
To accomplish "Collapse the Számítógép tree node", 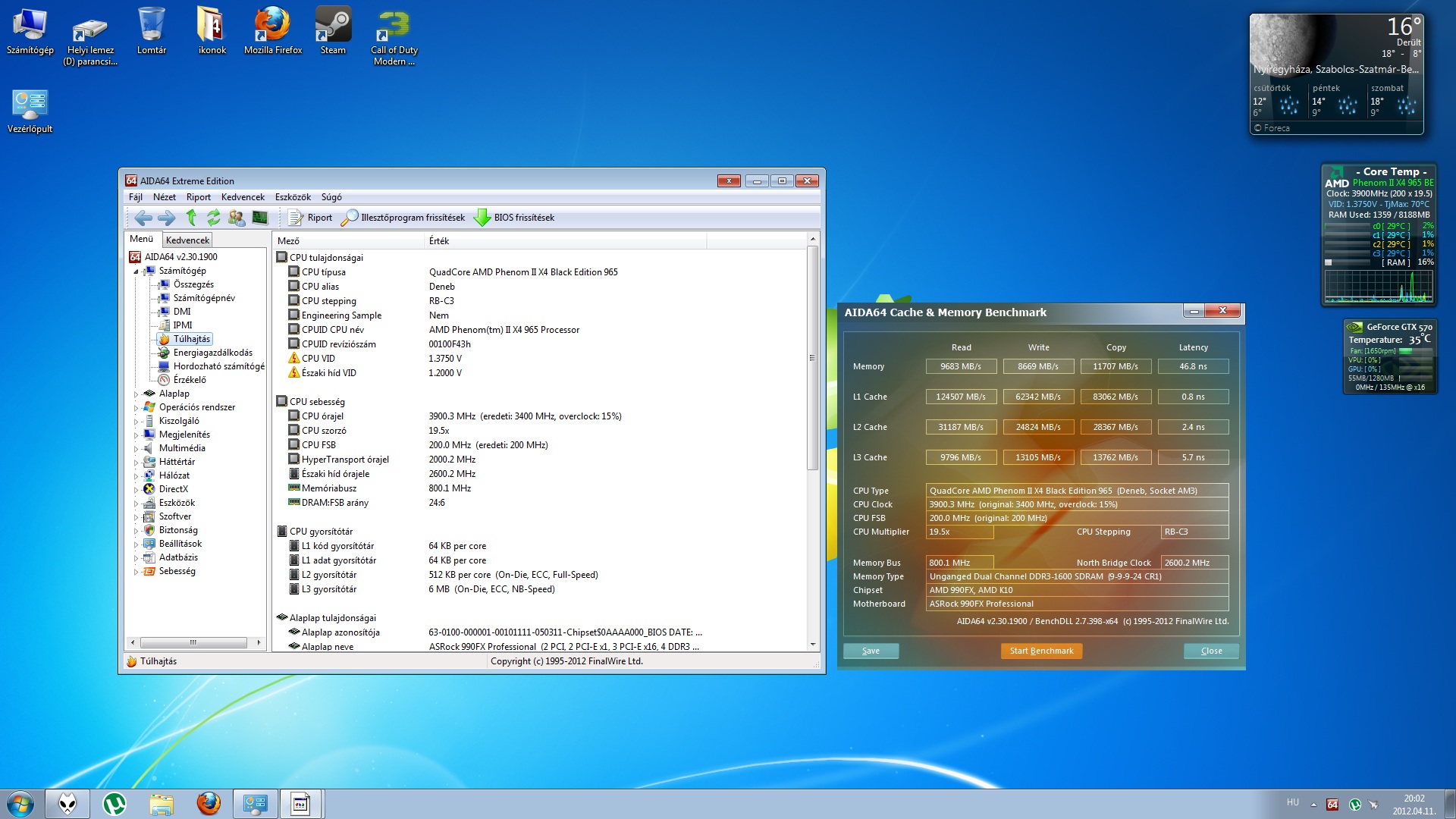I will click(x=136, y=271).
